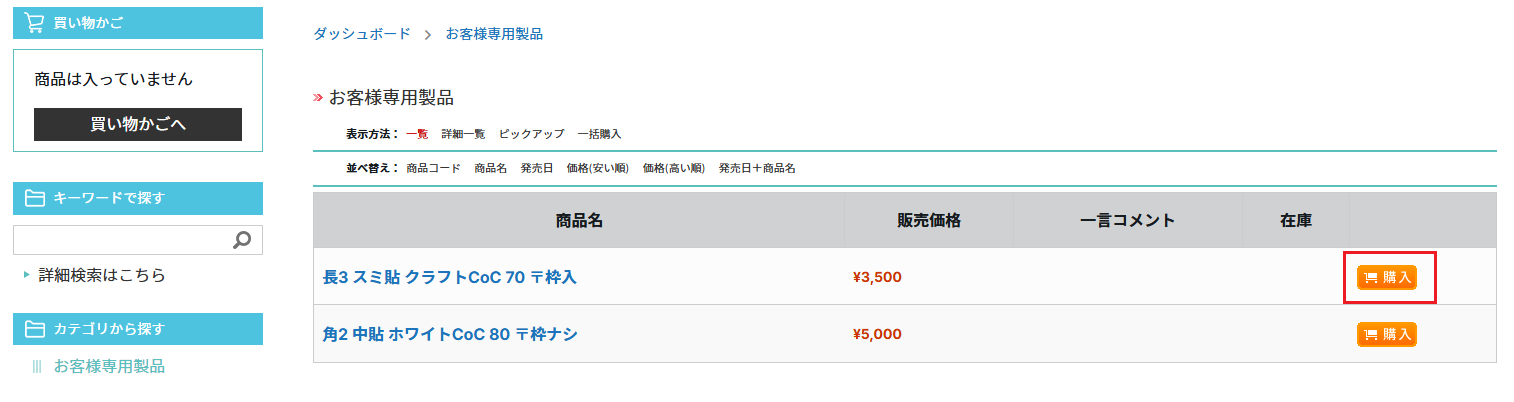Click folder icon beside キーワードで探す
Screen dimensions: 1514x402
(x=34, y=198)
